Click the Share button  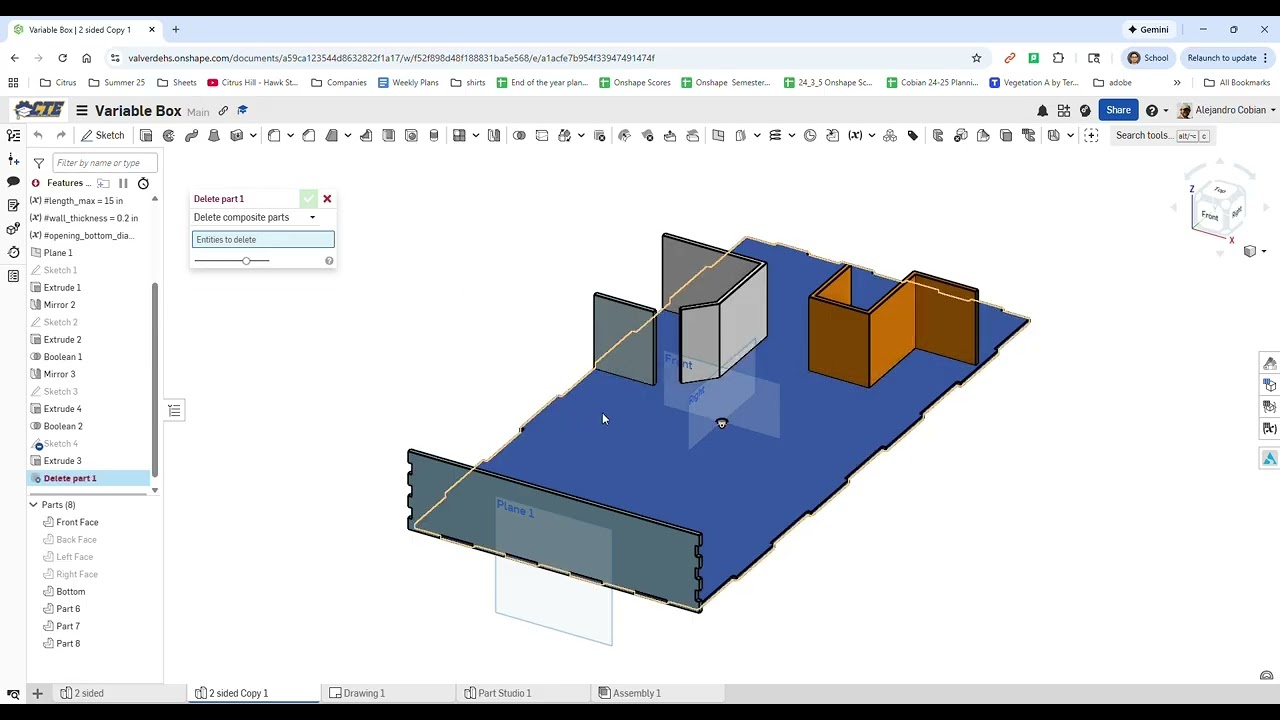1118,110
